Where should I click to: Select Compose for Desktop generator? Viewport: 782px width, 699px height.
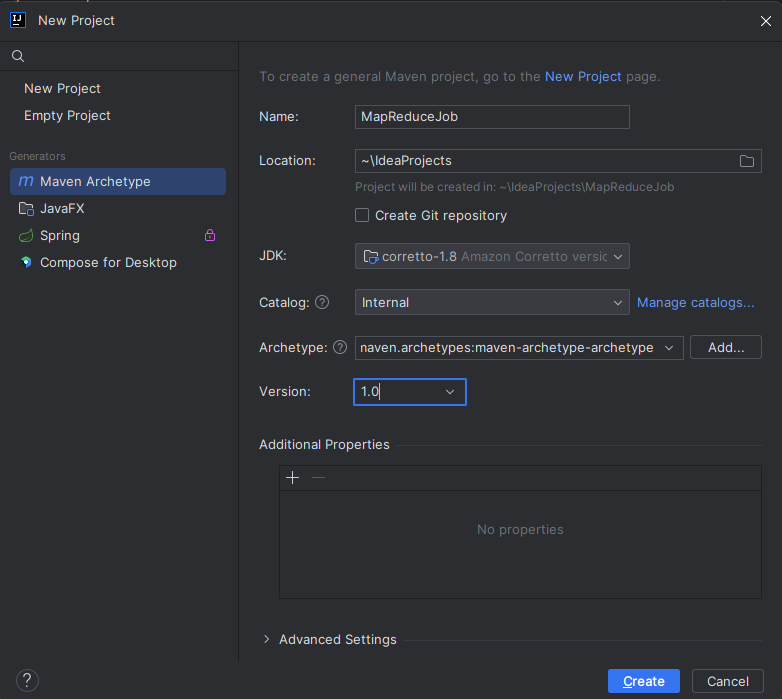108,262
